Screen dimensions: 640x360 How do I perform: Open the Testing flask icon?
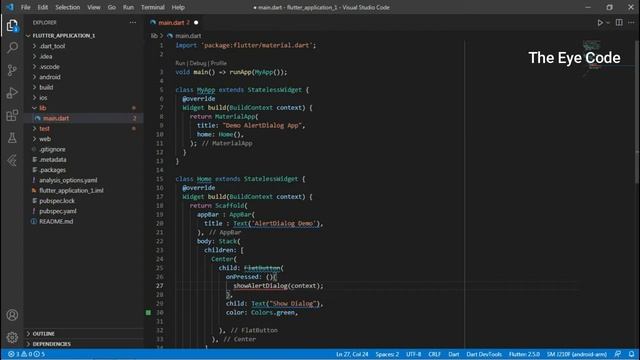12,138
